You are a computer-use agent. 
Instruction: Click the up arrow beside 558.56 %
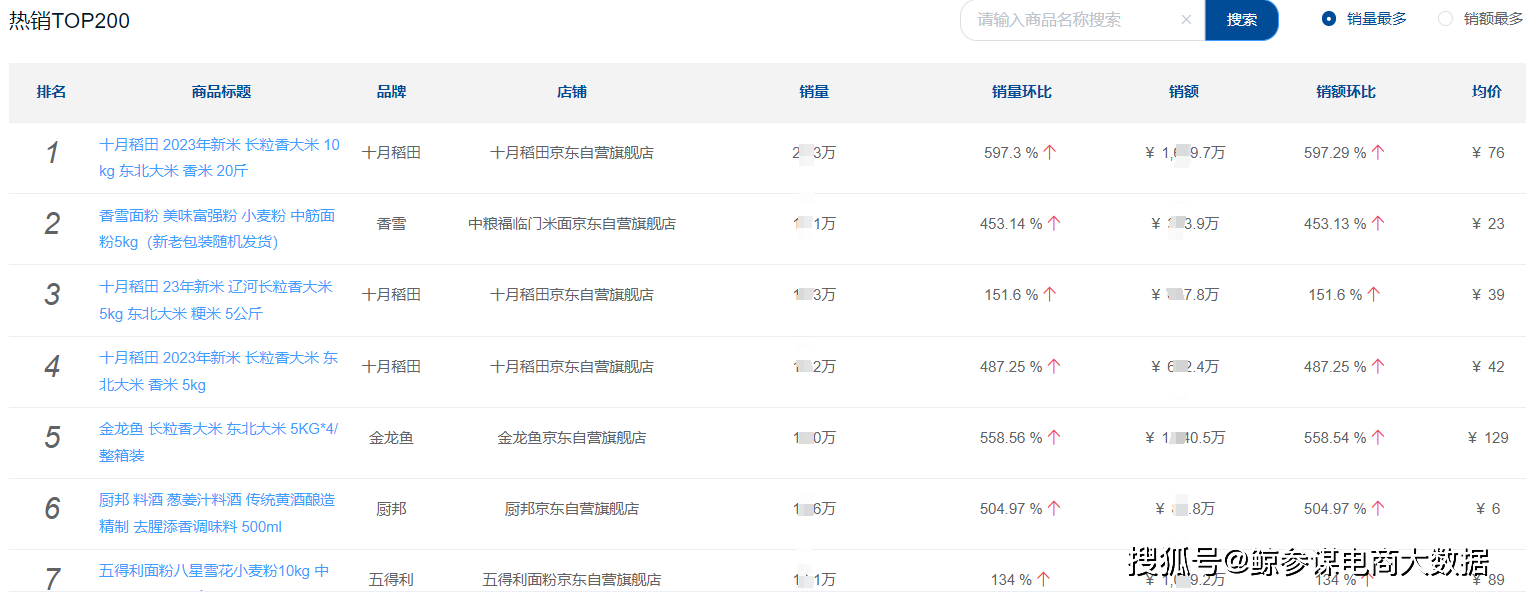1054,438
